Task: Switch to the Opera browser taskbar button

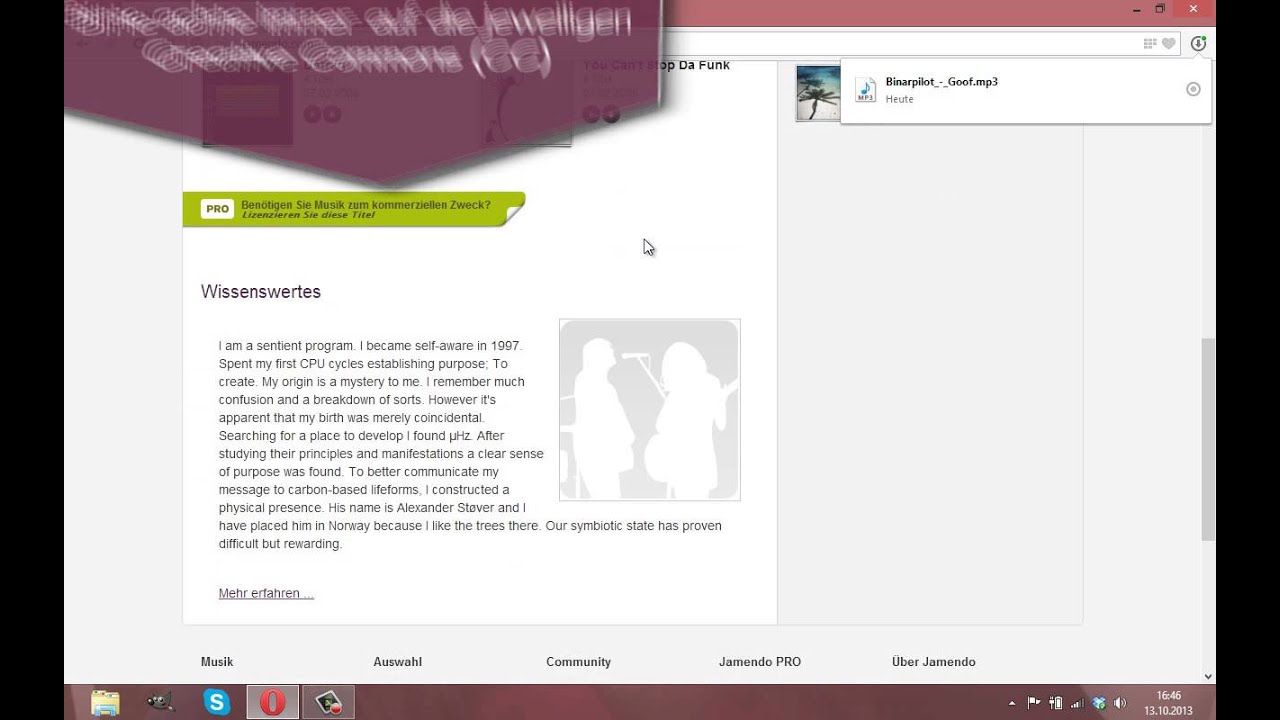Action: (272, 703)
